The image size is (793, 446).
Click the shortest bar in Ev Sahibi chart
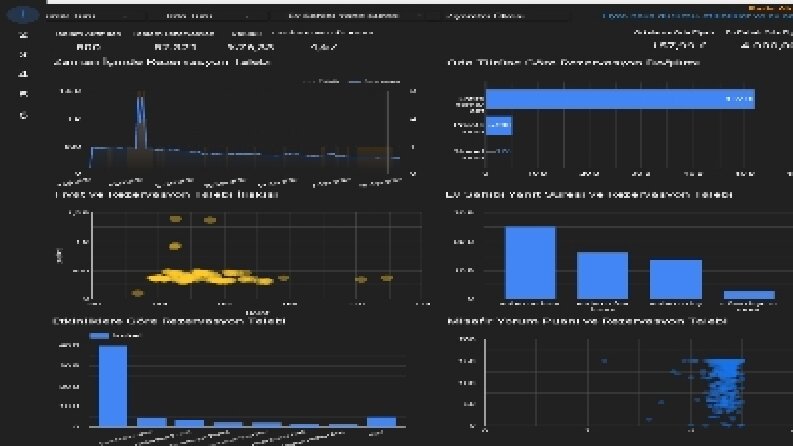click(x=749, y=295)
